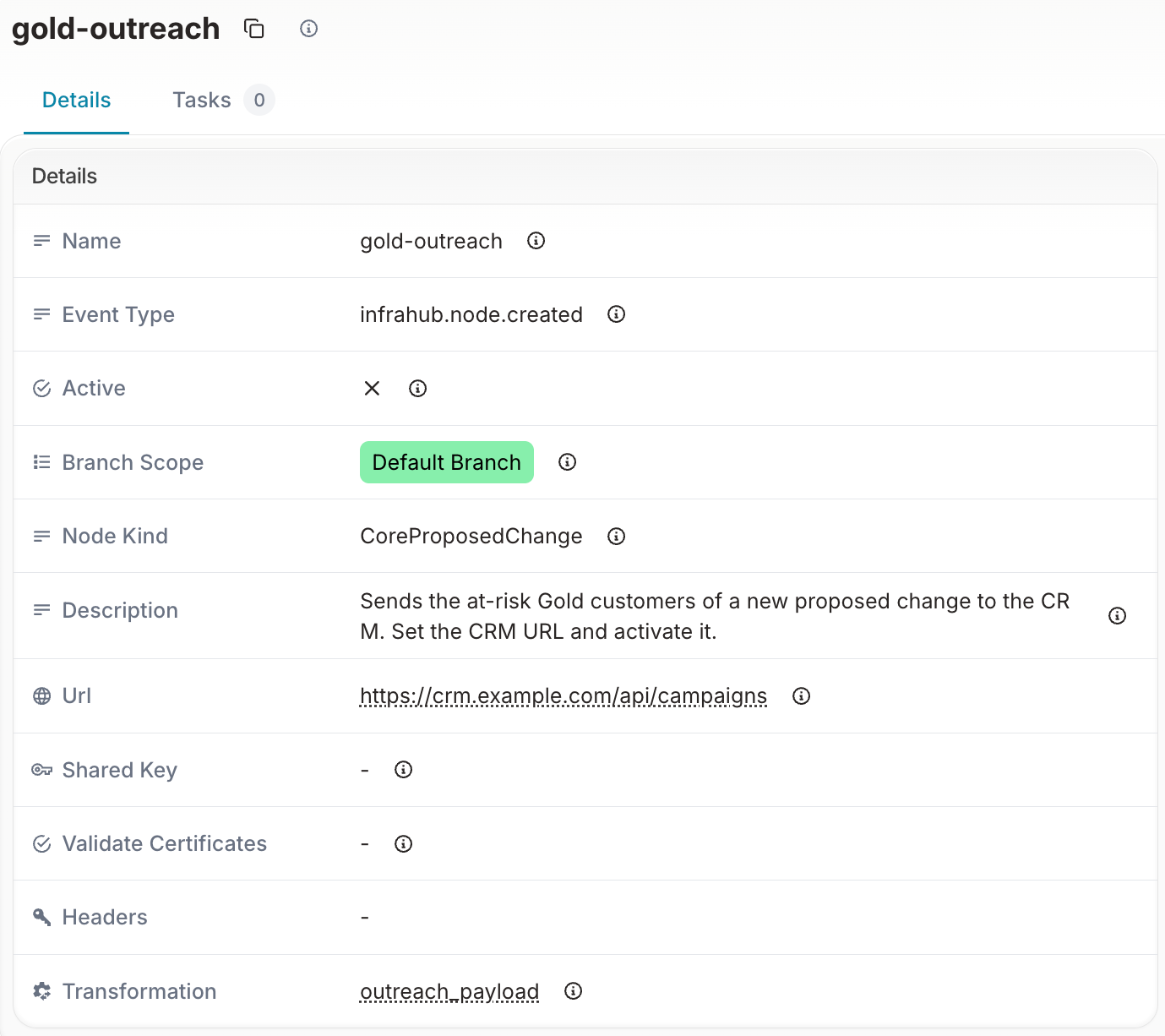Click the Active X status mark
This screenshot has height=1036, width=1165.
pyautogui.click(x=372, y=388)
